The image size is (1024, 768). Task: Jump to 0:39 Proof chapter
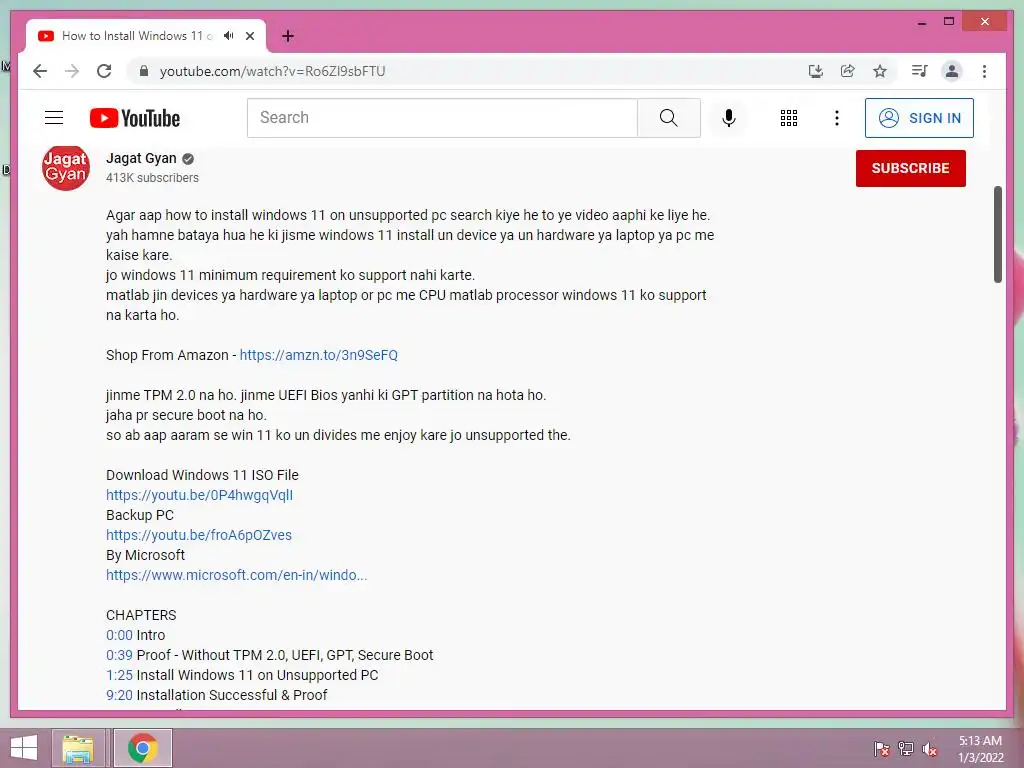(x=119, y=655)
